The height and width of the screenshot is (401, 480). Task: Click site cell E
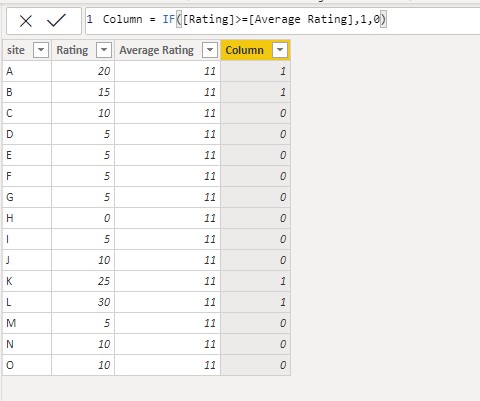[27, 155]
